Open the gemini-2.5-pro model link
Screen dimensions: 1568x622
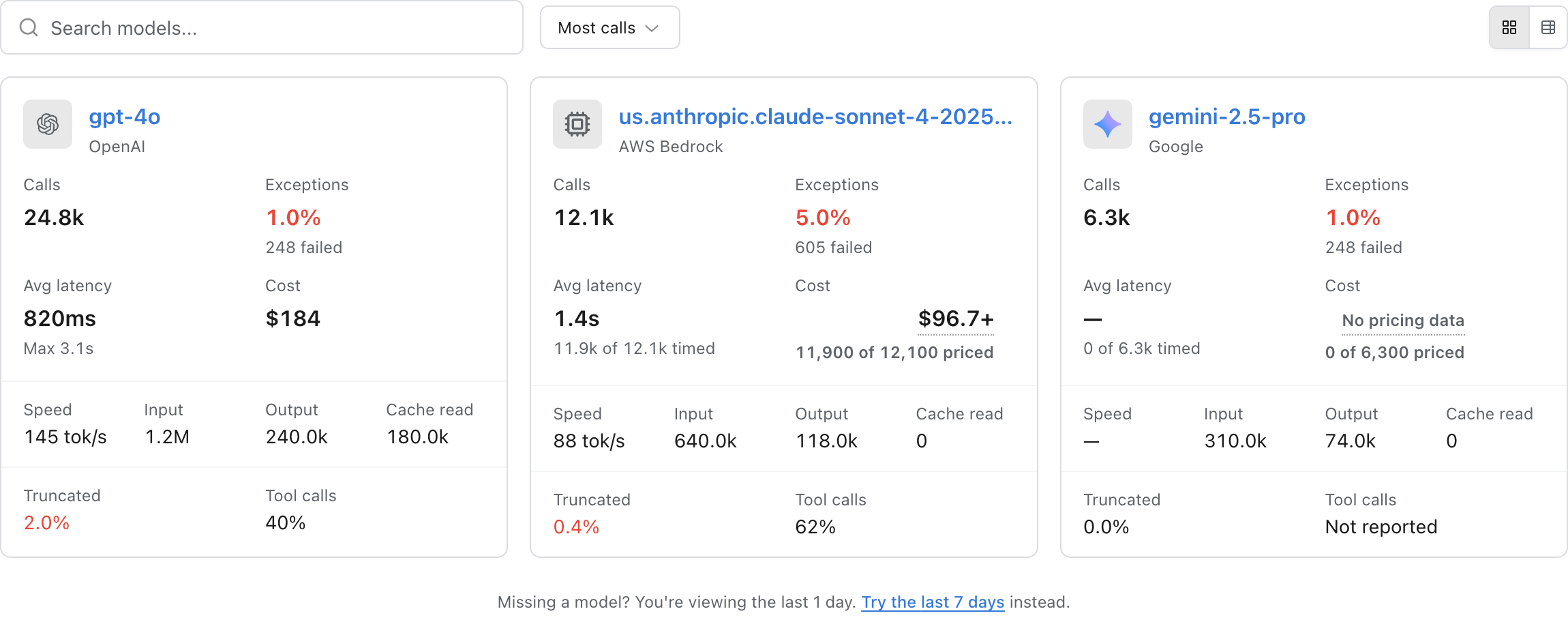pos(1227,117)
